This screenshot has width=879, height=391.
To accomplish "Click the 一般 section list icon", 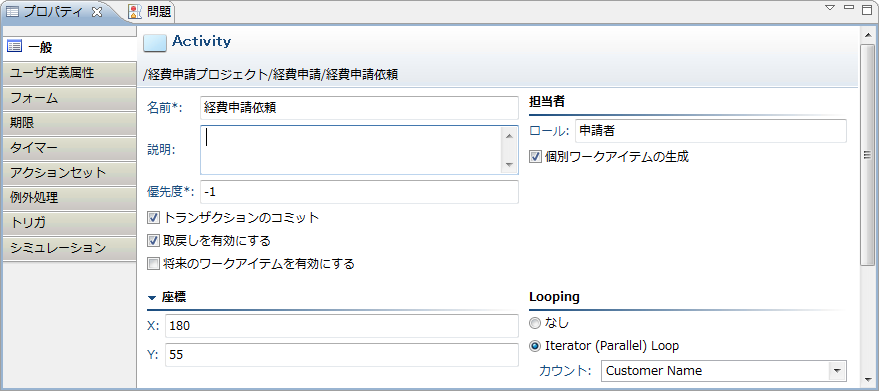I will point(15,47).
